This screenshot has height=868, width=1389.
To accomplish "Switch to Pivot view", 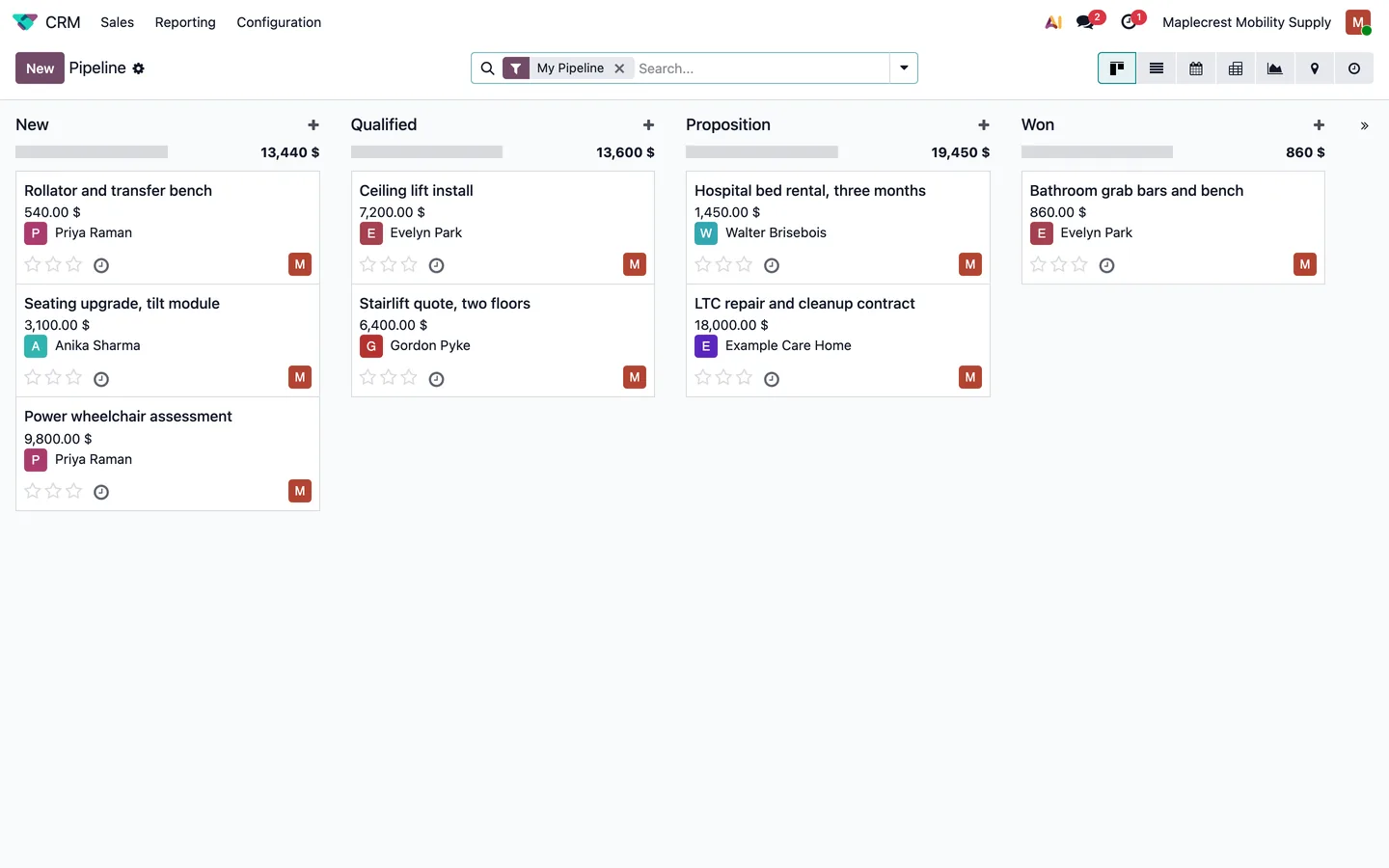I will click(x=1236, y=68).
